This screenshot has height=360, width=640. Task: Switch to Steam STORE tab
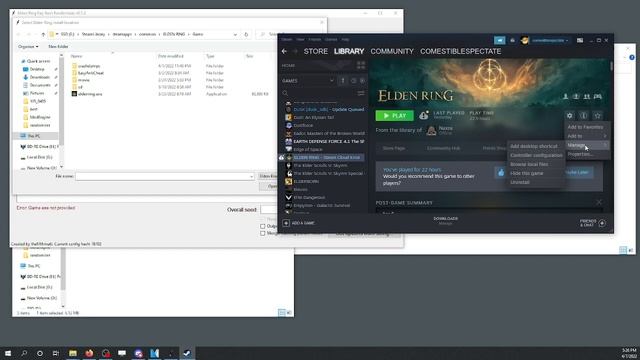pos(316,51)
